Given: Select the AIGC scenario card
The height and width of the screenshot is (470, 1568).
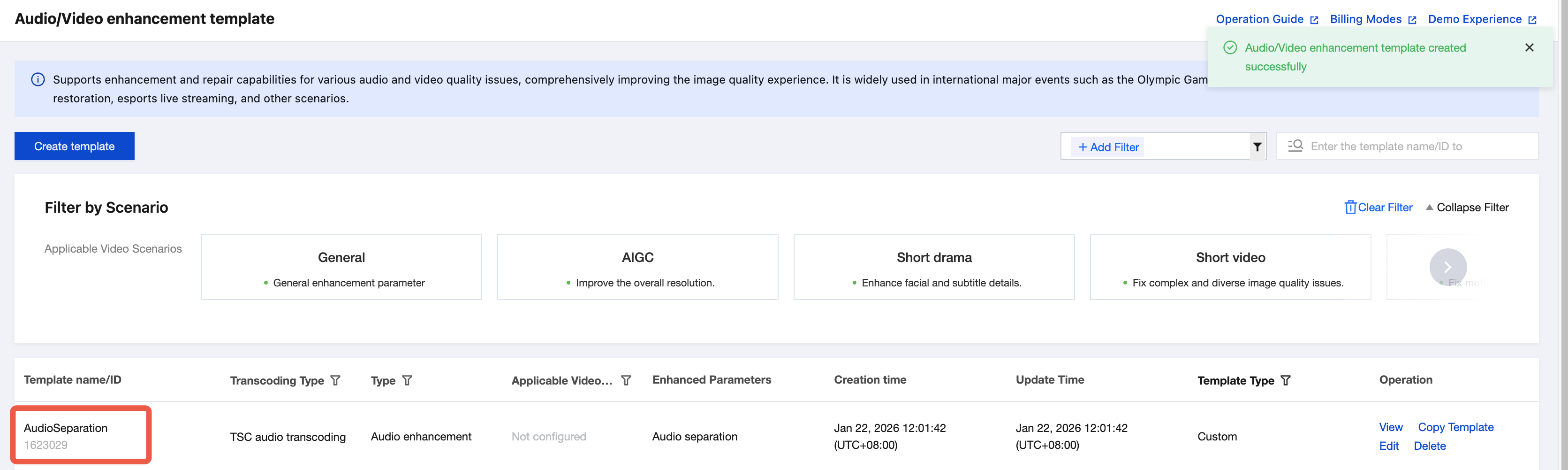Looking at the screenshot, I should coord(637,267).
